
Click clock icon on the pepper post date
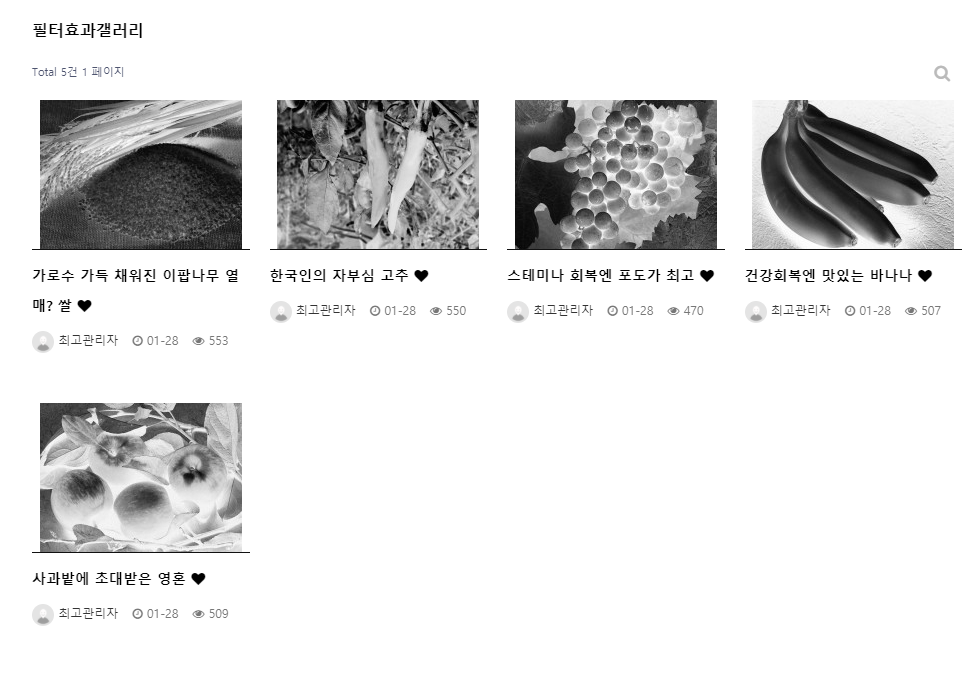click(375, 311)
